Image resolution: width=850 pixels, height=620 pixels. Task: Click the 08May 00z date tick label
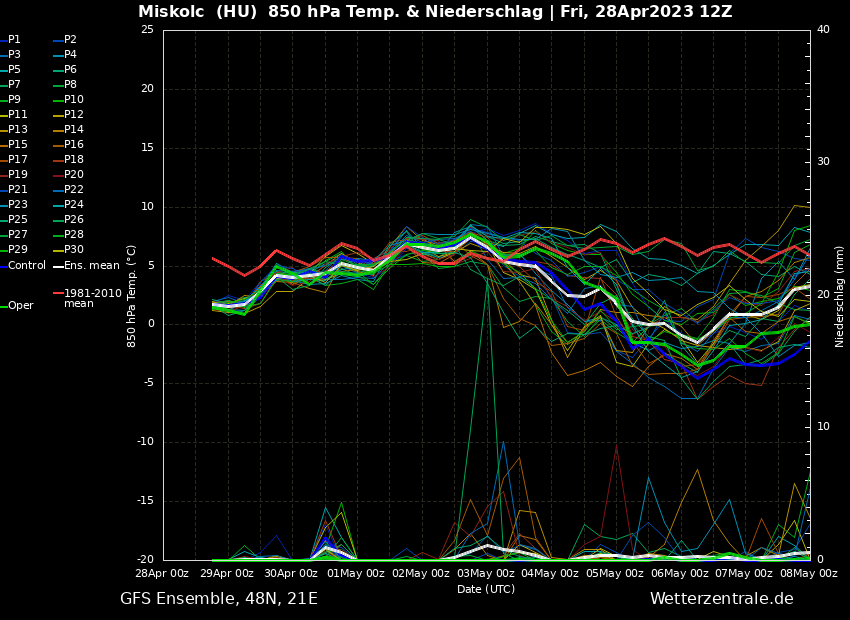pyautogui.click(x=809, y=573)
